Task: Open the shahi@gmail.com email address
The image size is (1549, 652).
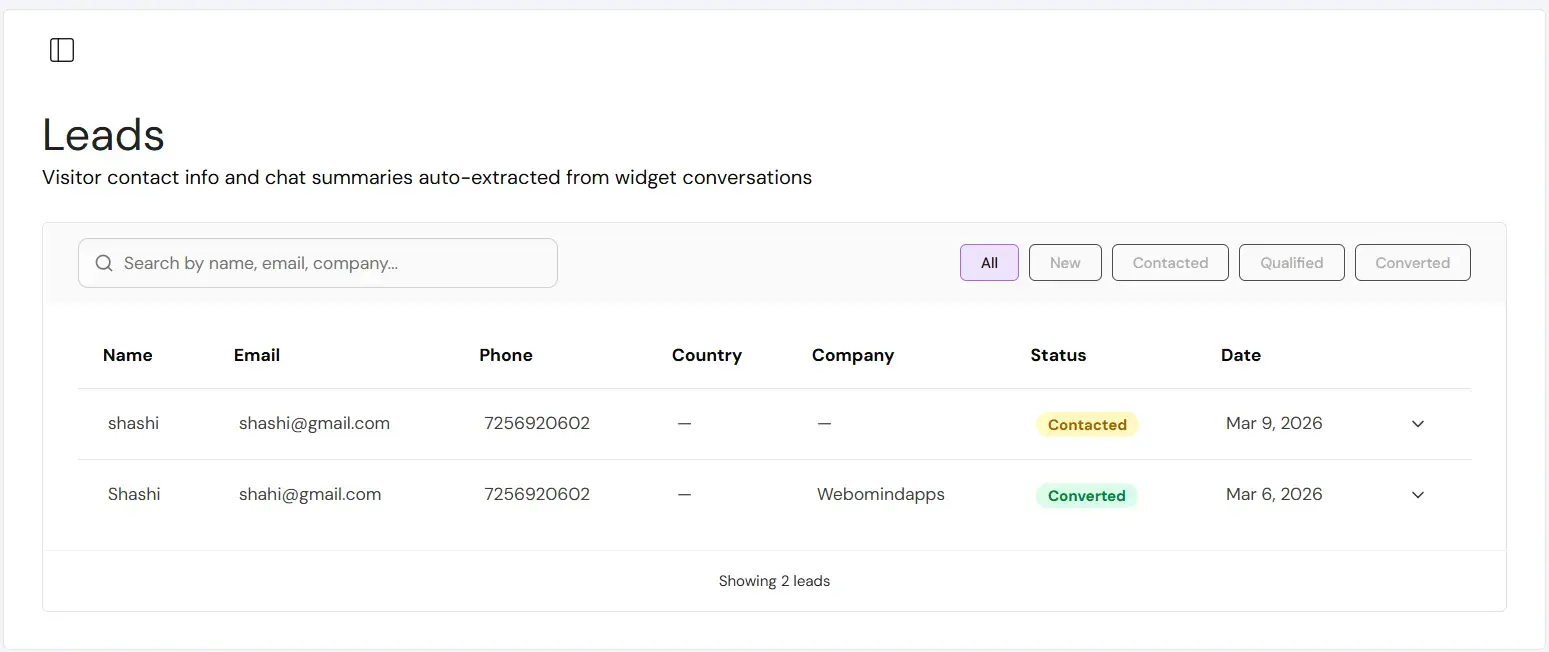Action: click(310, 494)
